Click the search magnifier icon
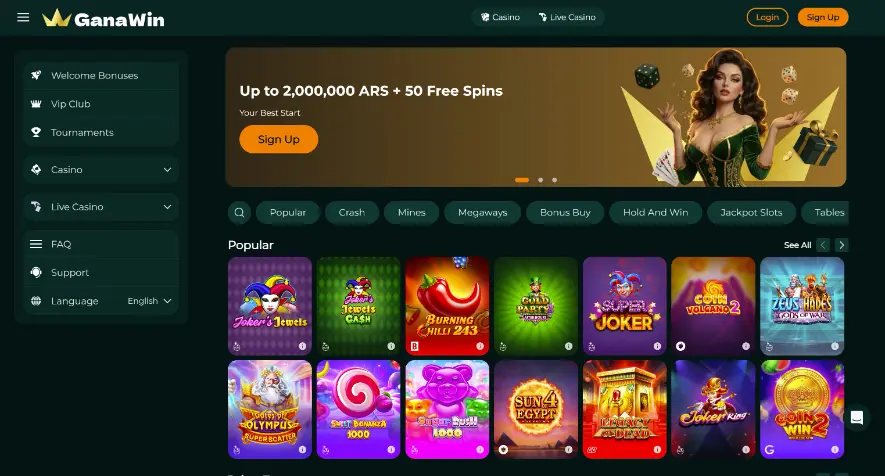Screen dimensions: 885x476 tap(239, 212)
